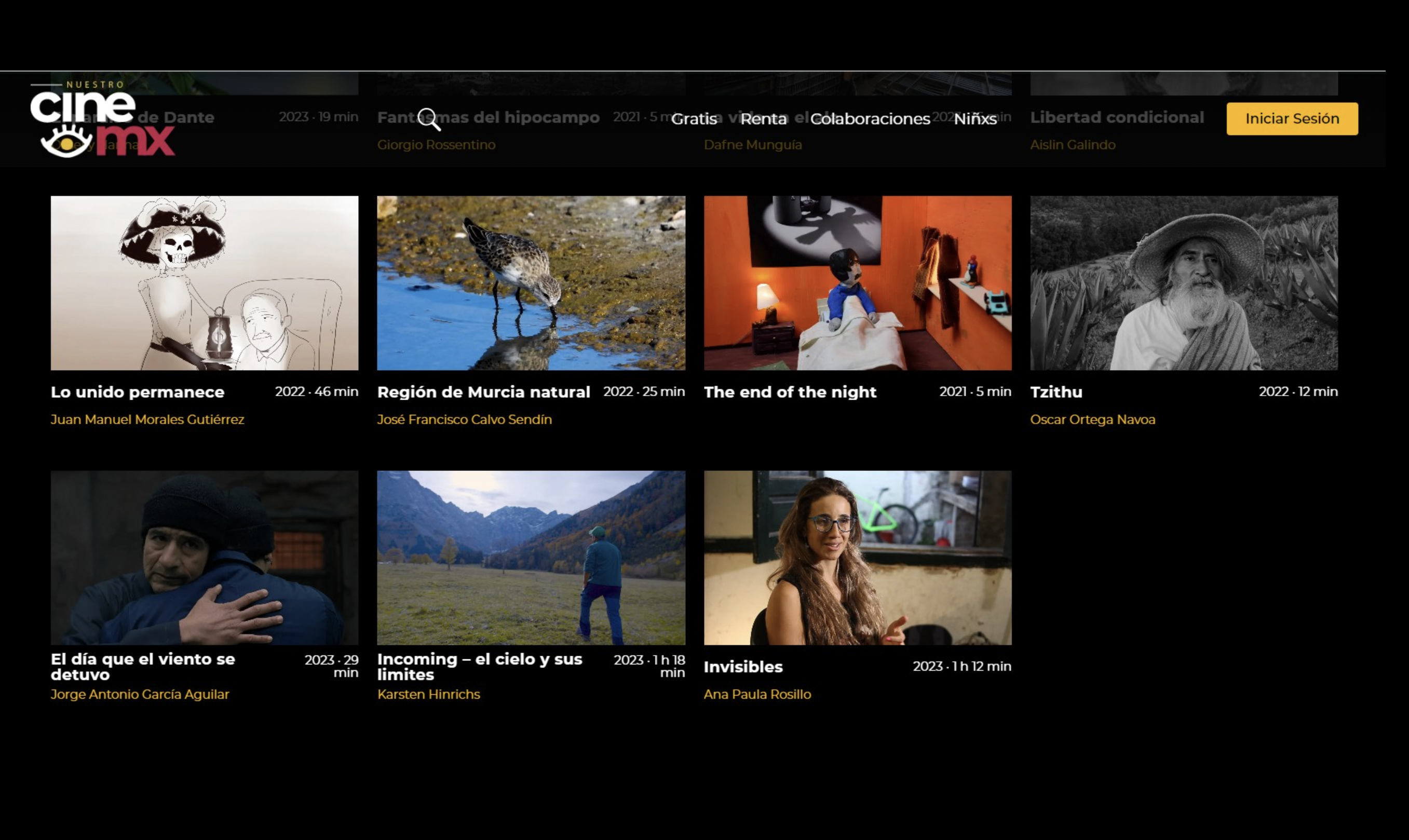The width and height of the screenshot is (1409, 840).
Task: Open the Colaboraciones menu item
Action: click(x=870, y=119)
